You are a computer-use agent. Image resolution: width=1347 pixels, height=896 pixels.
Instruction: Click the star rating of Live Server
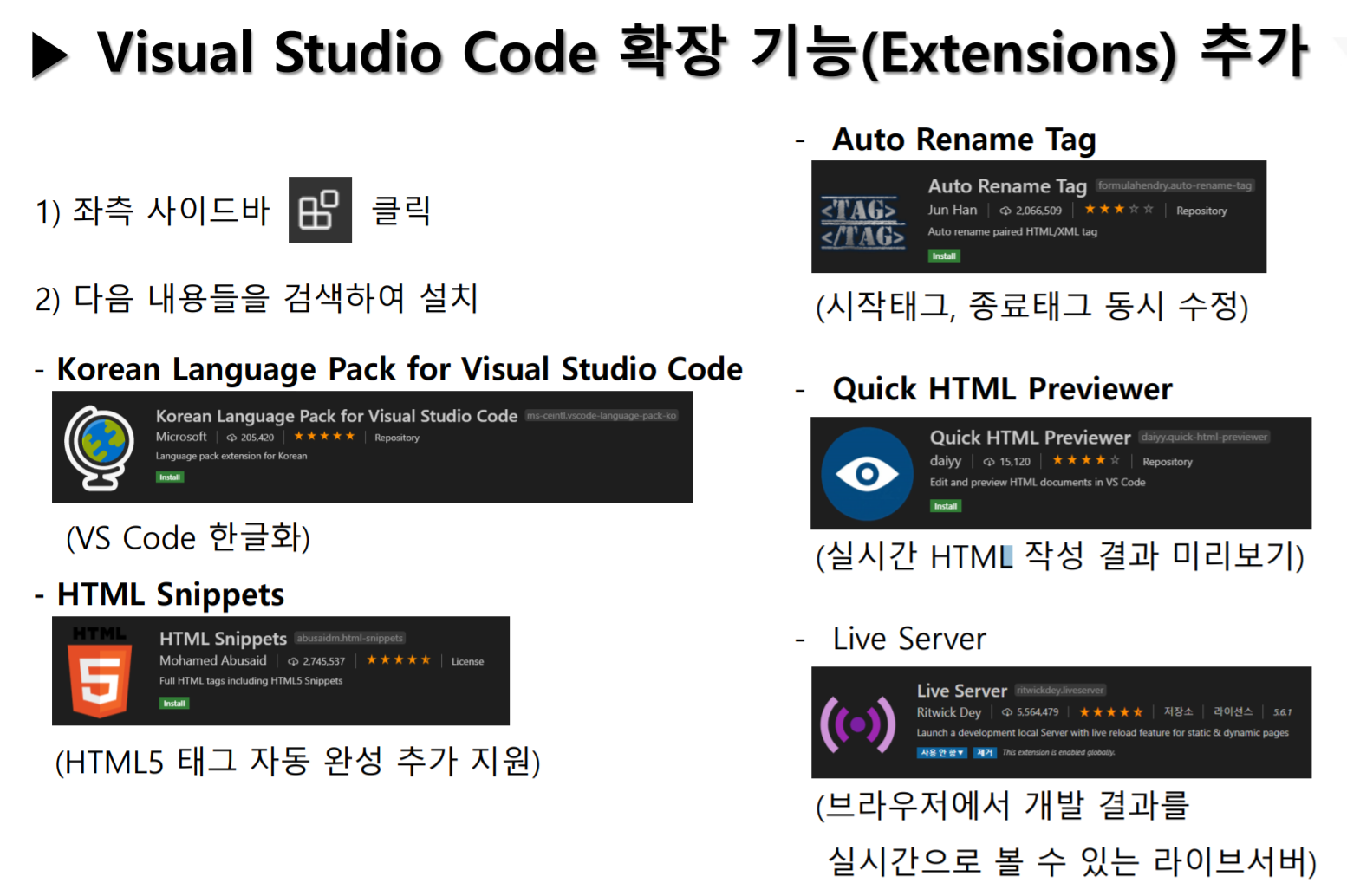coord(1111,712)
